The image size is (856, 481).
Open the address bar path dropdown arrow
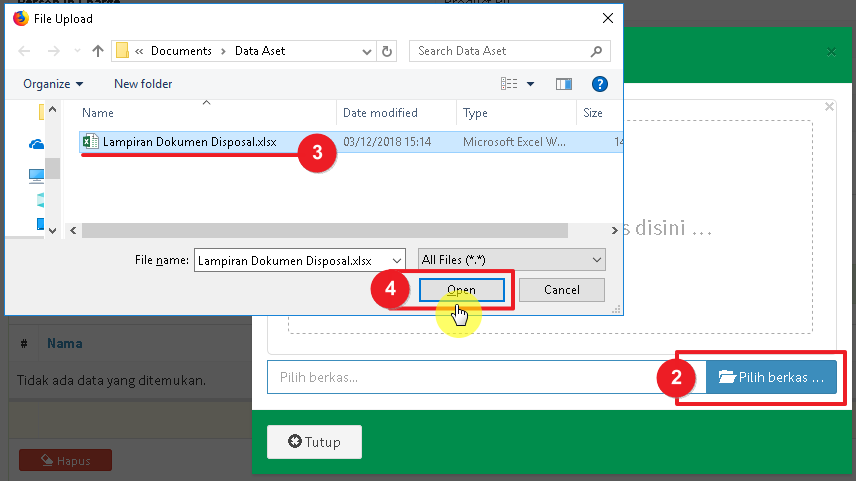click(x=366, y=51)
